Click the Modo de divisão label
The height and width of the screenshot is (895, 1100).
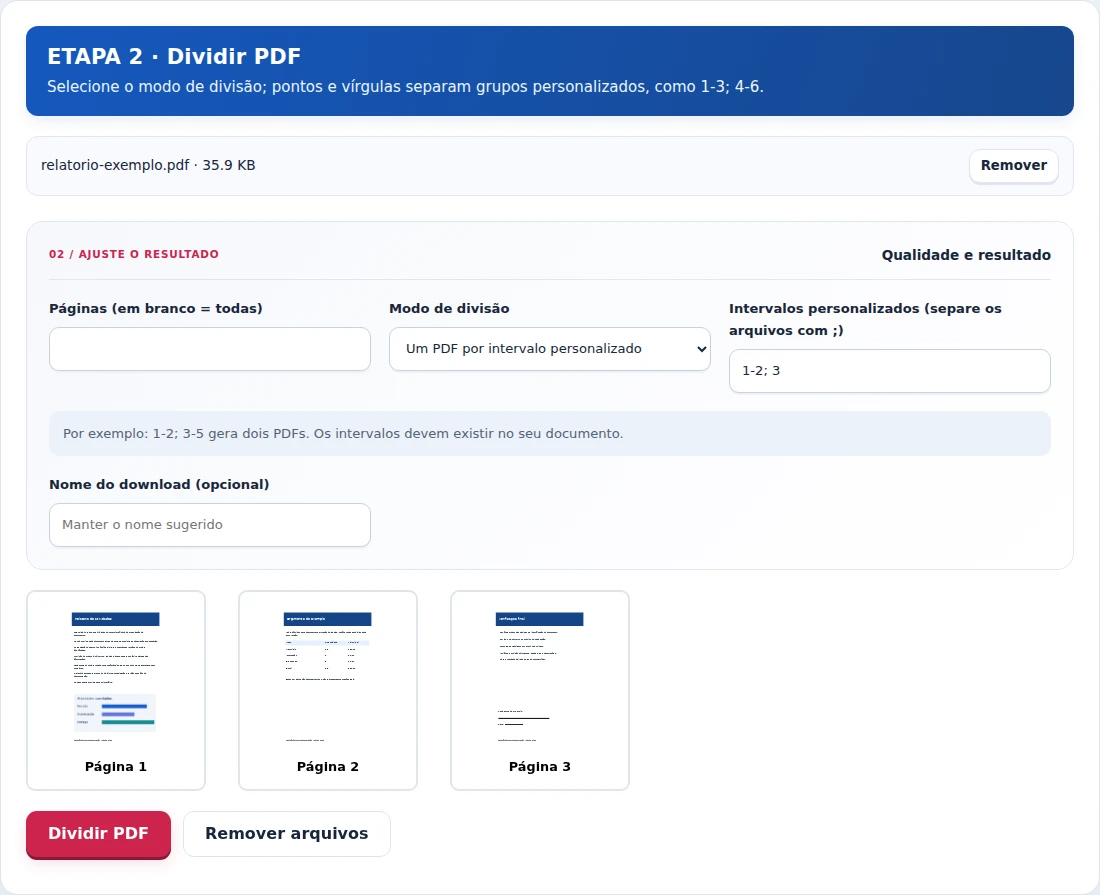[449, 309]
